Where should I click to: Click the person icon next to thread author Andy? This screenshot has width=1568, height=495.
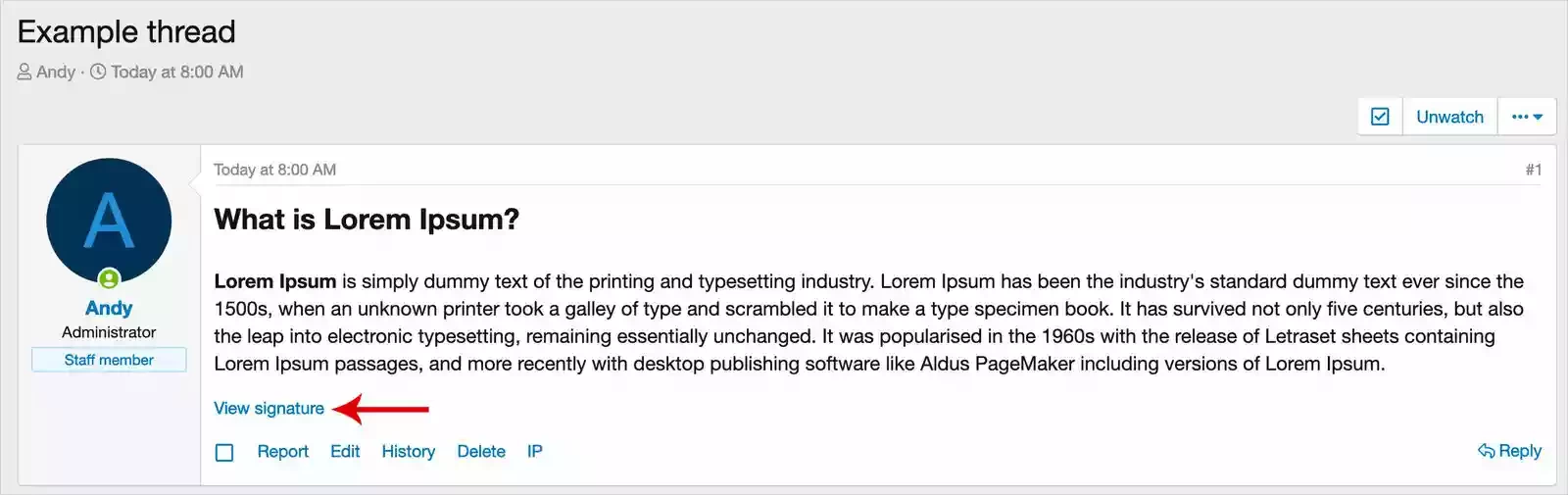[x=24, y=72]
